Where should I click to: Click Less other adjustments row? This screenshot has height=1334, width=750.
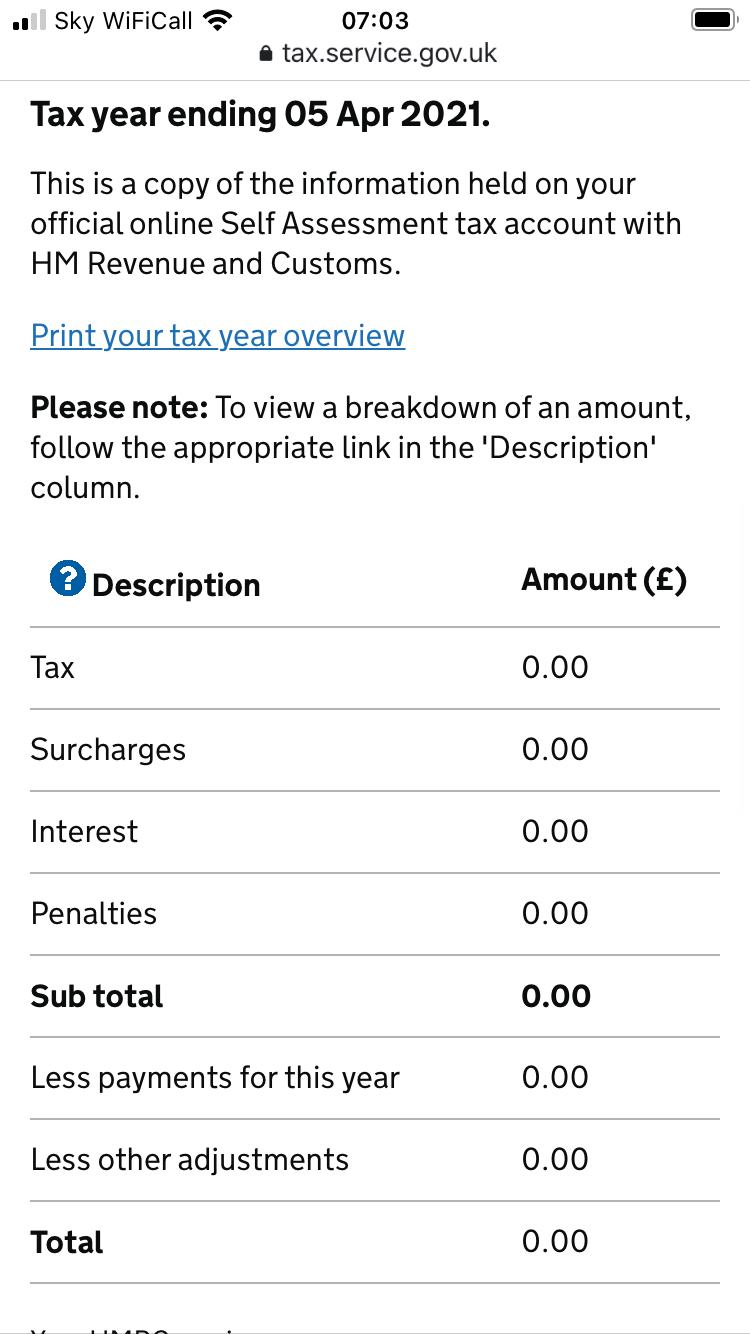tap(190, 1160)
